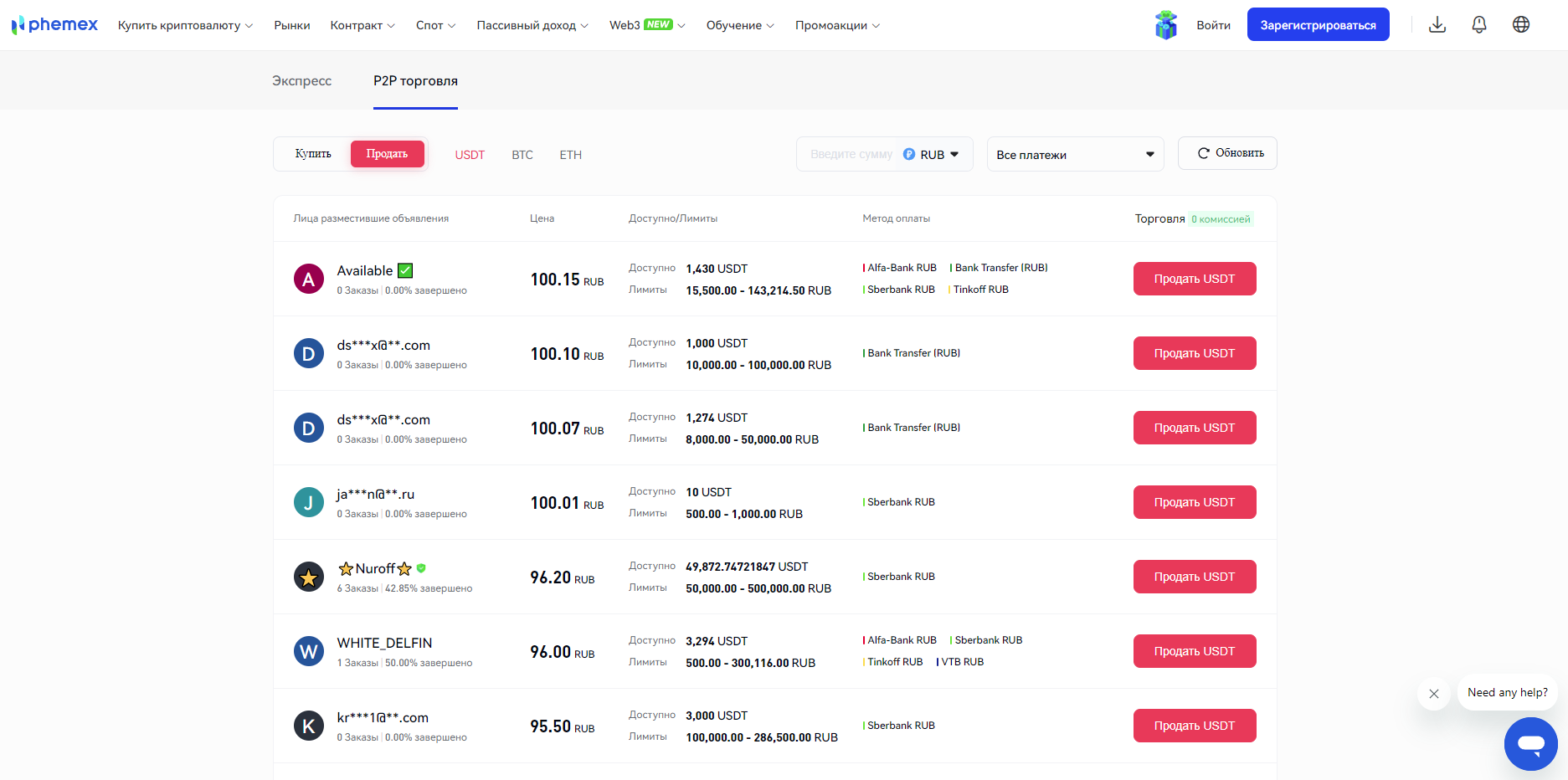Click the RUB currency coin icon

[909, 154]
